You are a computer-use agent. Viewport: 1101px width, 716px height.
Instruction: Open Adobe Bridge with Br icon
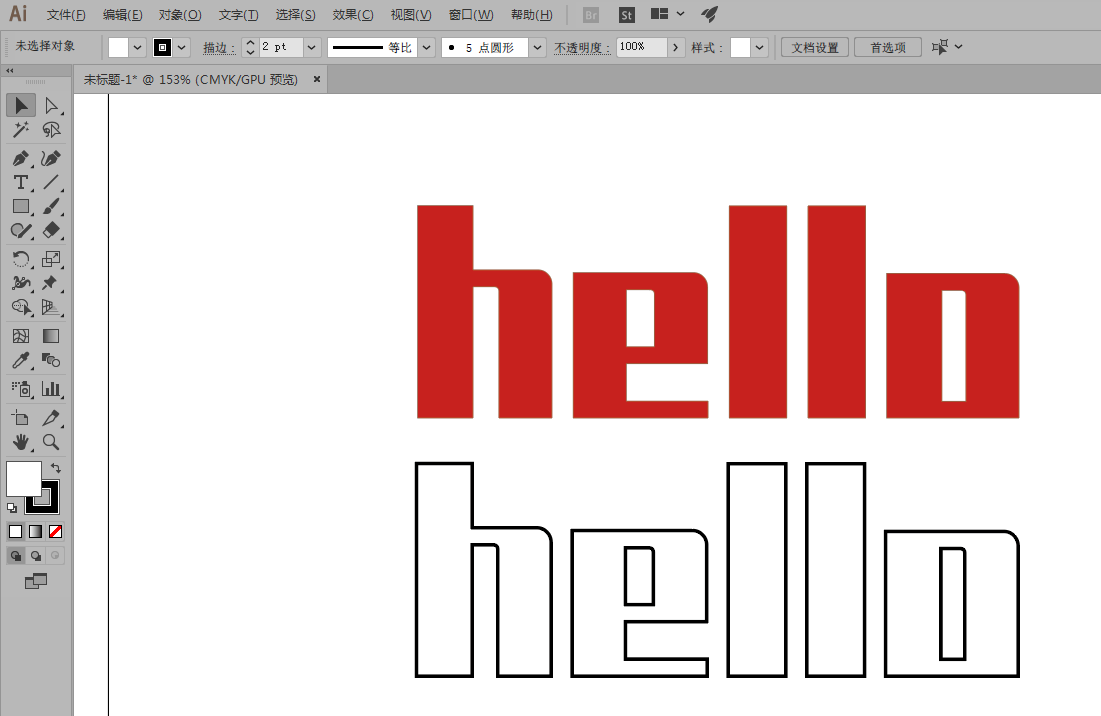[x=591, y=15]
